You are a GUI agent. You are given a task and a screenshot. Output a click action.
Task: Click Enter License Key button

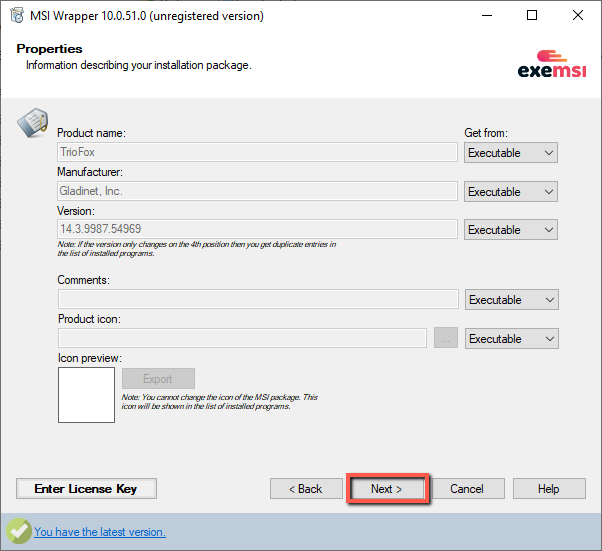(x=86, y=488)
